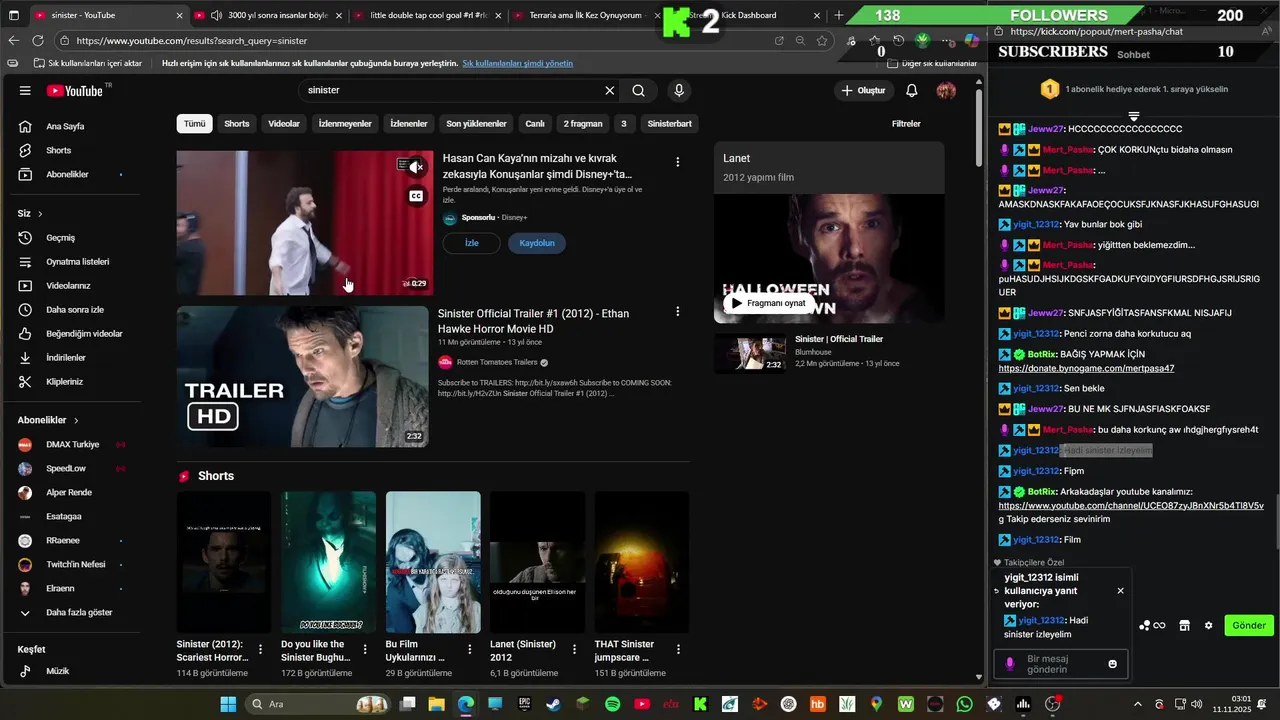Select the Canlı filter chip
This screenshot has width=1280, height=720.
coord(535,124)
